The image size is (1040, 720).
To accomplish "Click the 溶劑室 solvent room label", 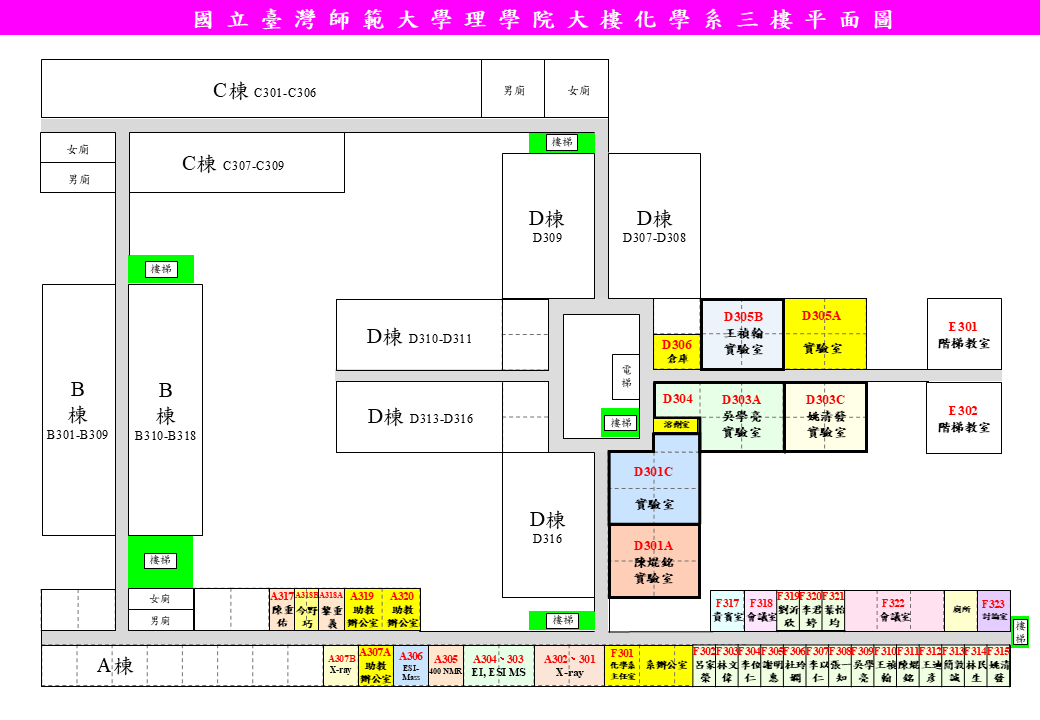I will 677,424.
